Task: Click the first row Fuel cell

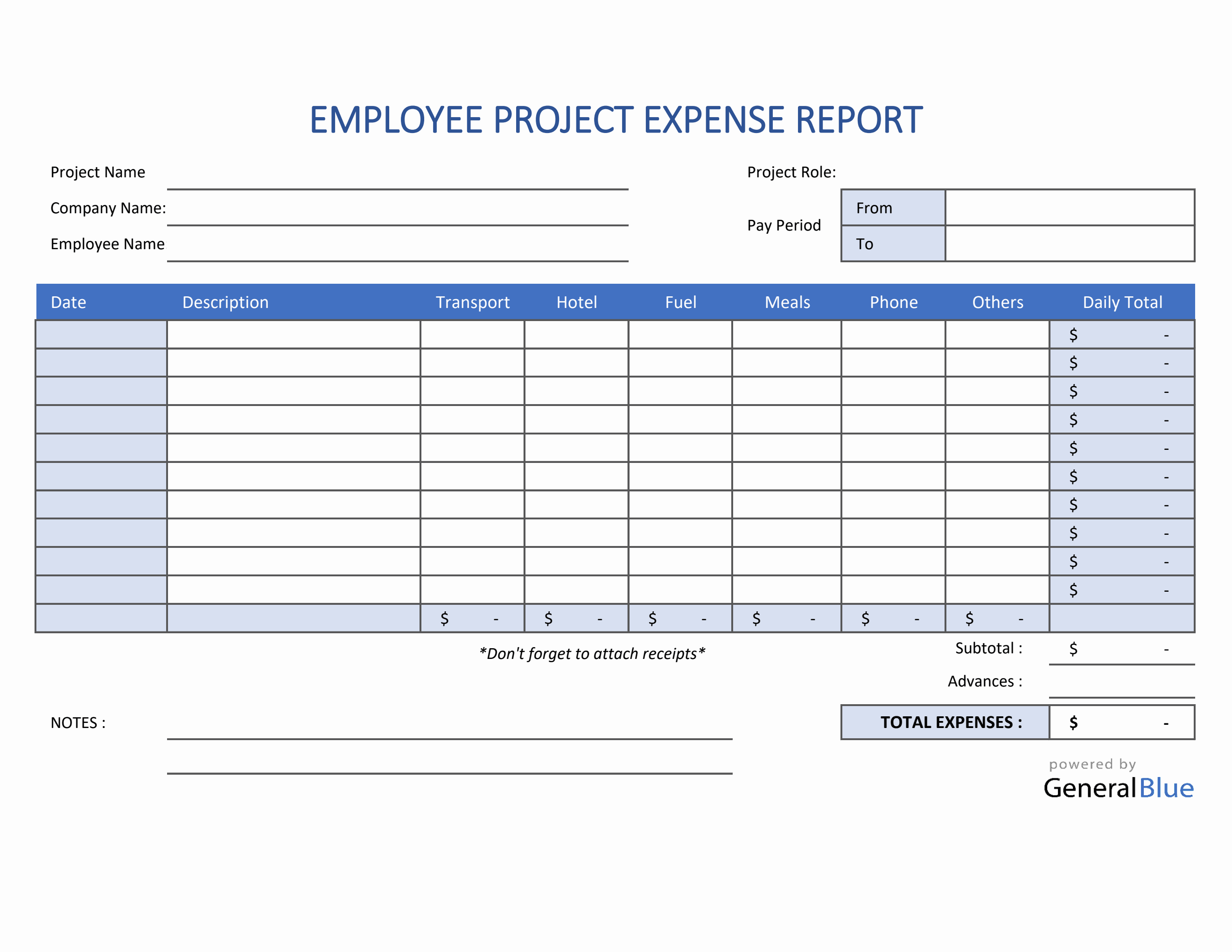Action: tap(680, 335)
